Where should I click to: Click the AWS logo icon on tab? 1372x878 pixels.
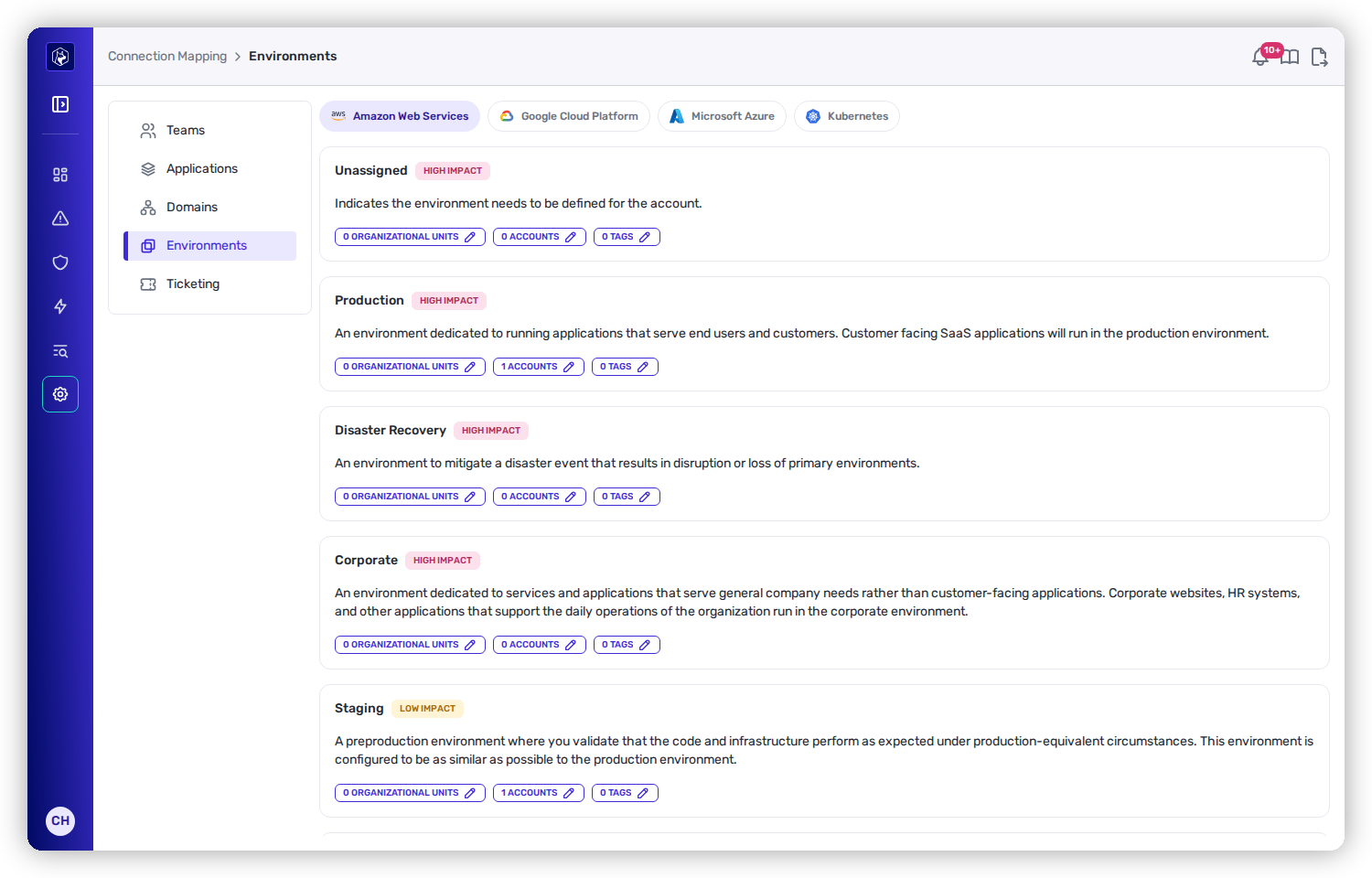point(338,116)
